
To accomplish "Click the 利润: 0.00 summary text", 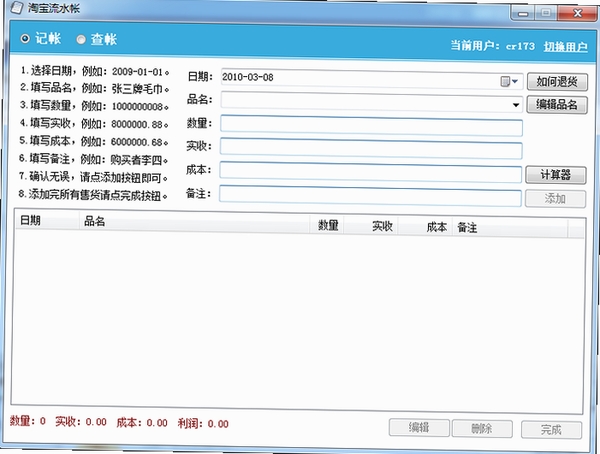I will point(203,423).
